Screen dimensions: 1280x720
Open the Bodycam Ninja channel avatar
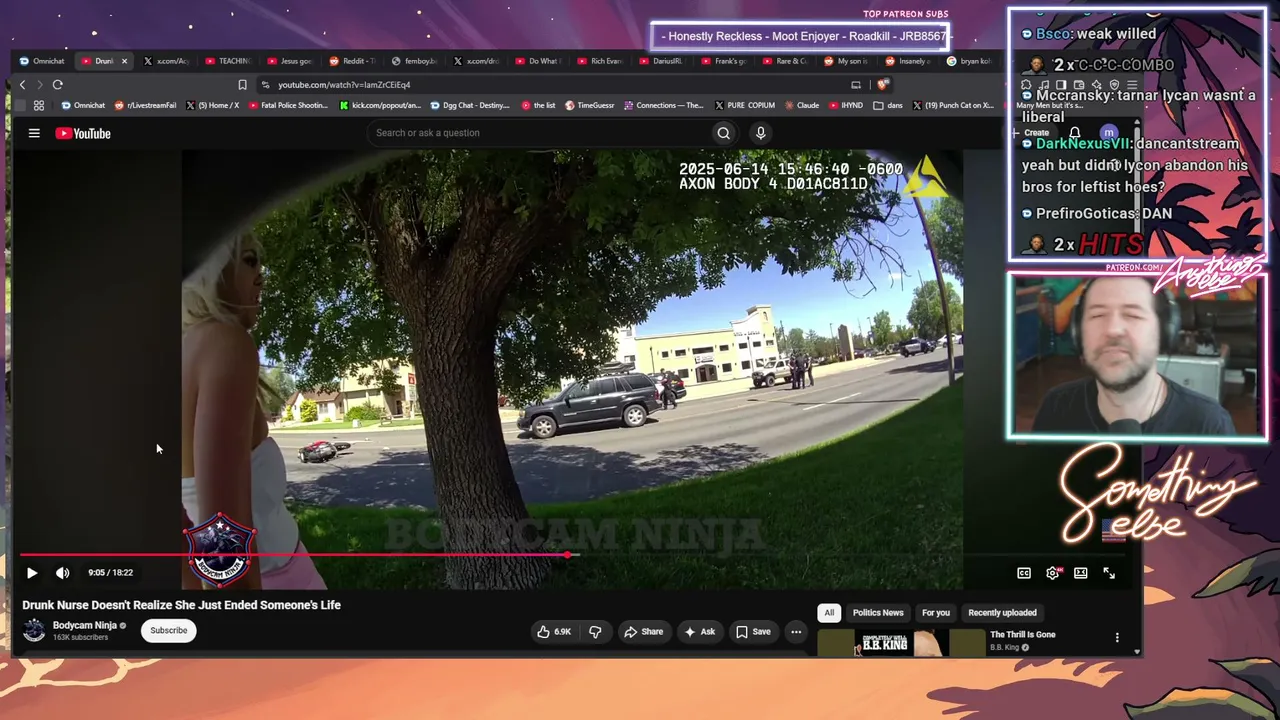(x=34, y=630)
